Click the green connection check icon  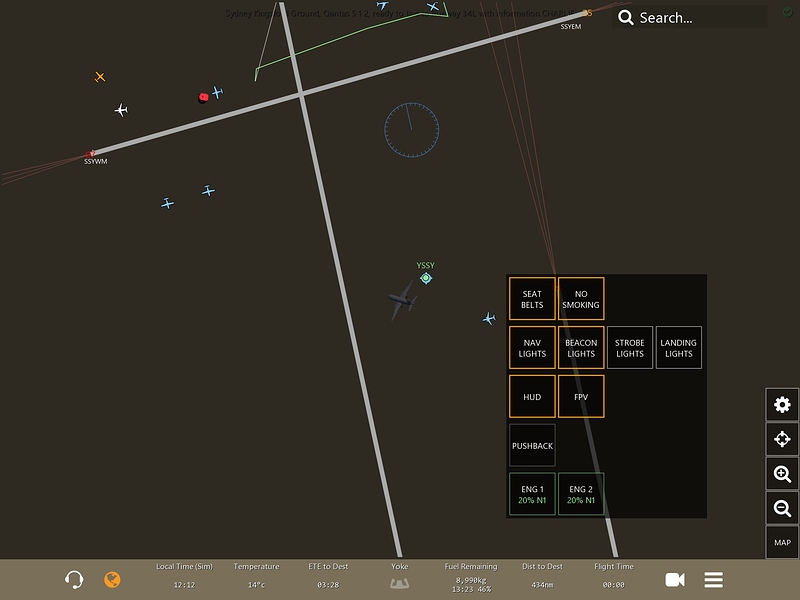point(788,12)
